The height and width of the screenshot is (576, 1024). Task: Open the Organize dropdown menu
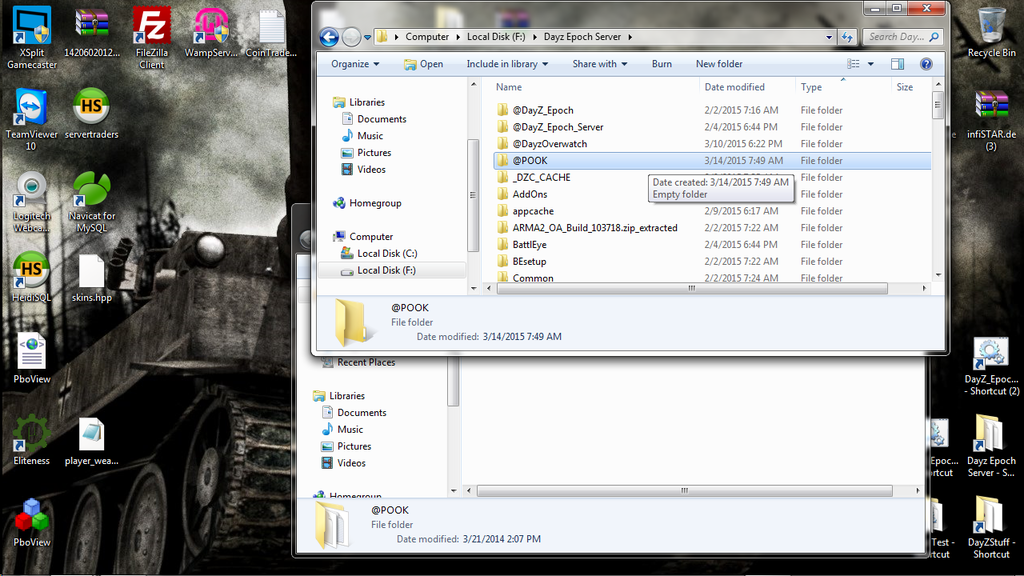coord(353,63)
